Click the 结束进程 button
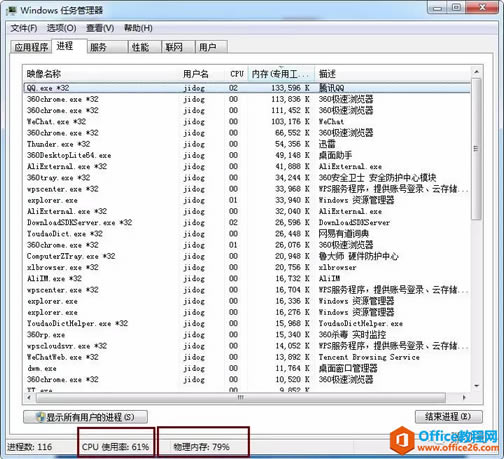This screenshot has height=459, width=504. click(x=449, y=417)
